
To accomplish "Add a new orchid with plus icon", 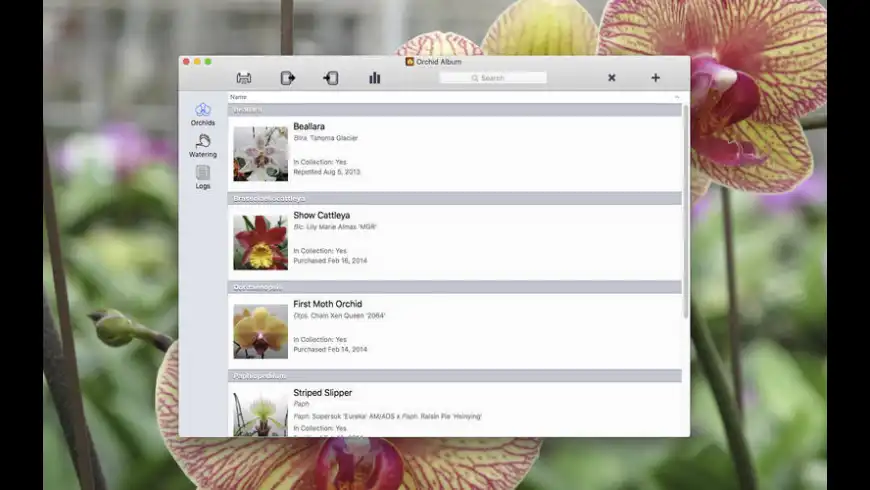I will tap(655, 78).
